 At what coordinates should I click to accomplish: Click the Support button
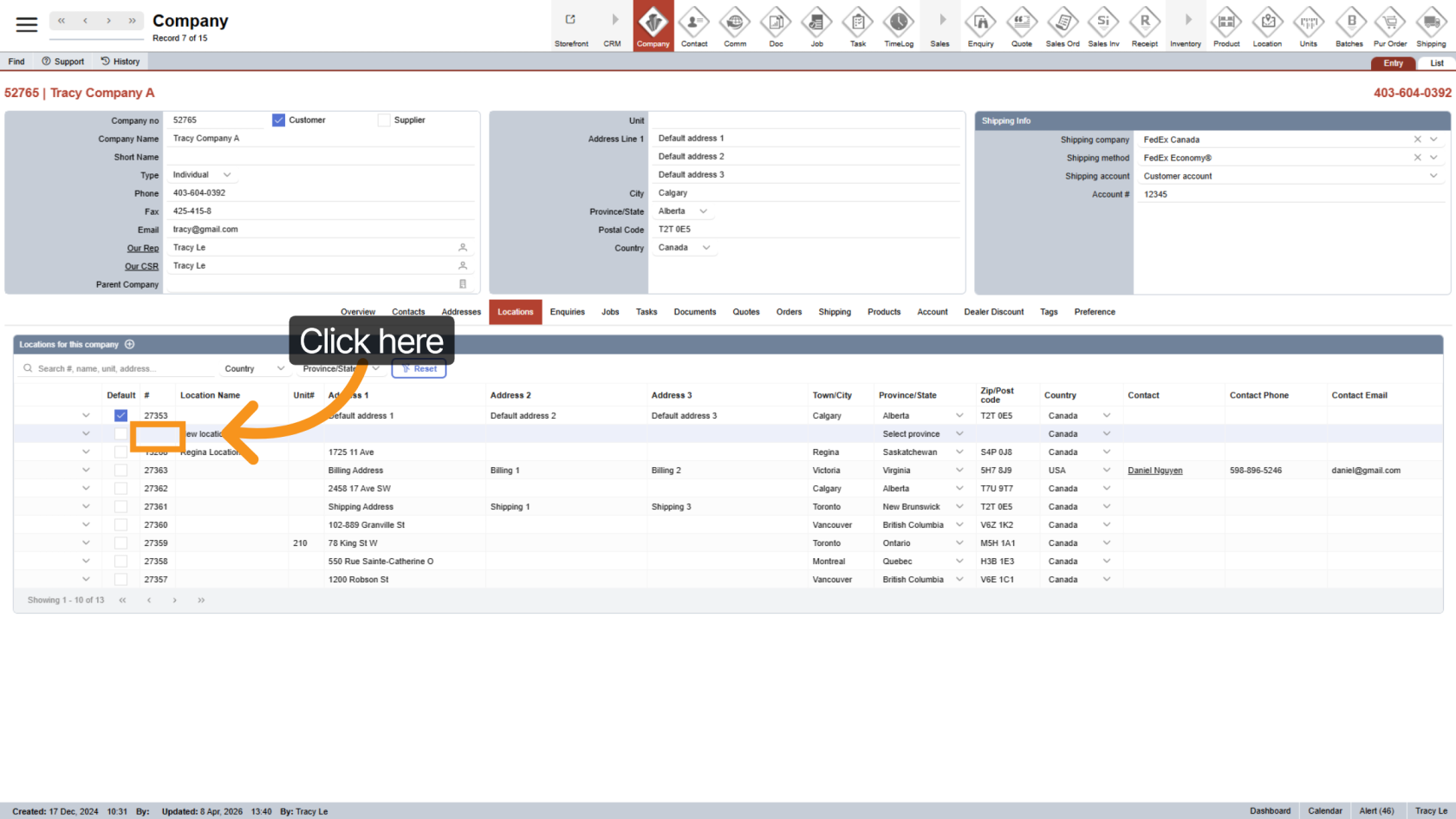pos(63,62)
